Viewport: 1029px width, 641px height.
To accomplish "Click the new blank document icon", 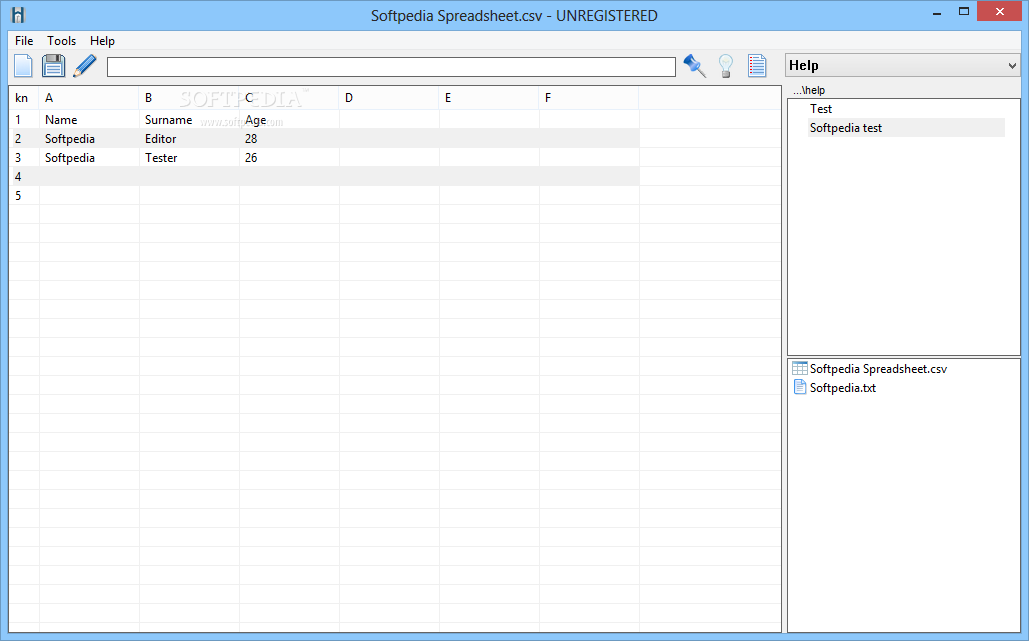I will (24, 66).
